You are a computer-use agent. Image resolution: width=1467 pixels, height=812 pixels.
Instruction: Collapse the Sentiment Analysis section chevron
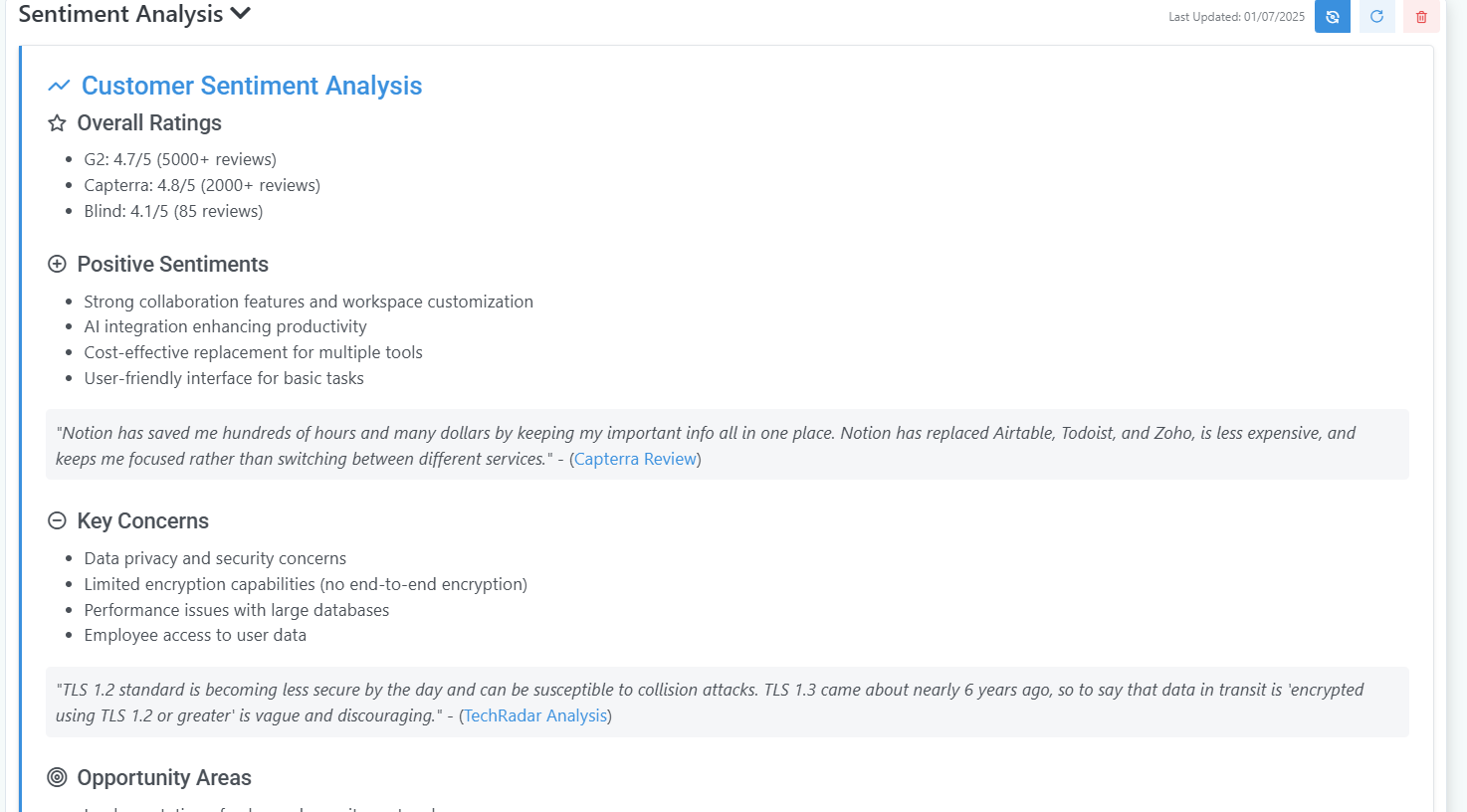pyautogui.click(x=240, y=14)
